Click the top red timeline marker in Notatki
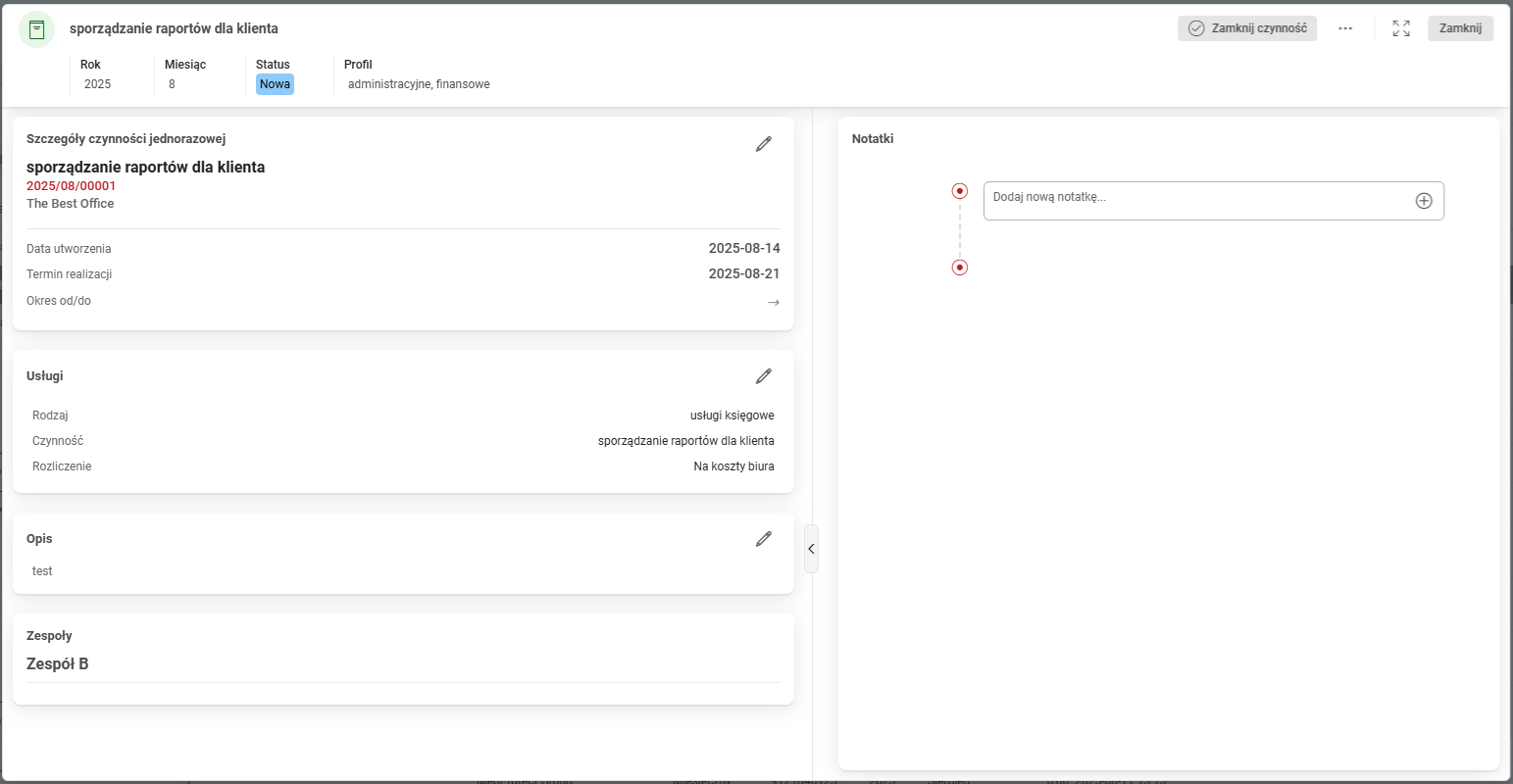1513x784 pixels. [x=960, y=191]
